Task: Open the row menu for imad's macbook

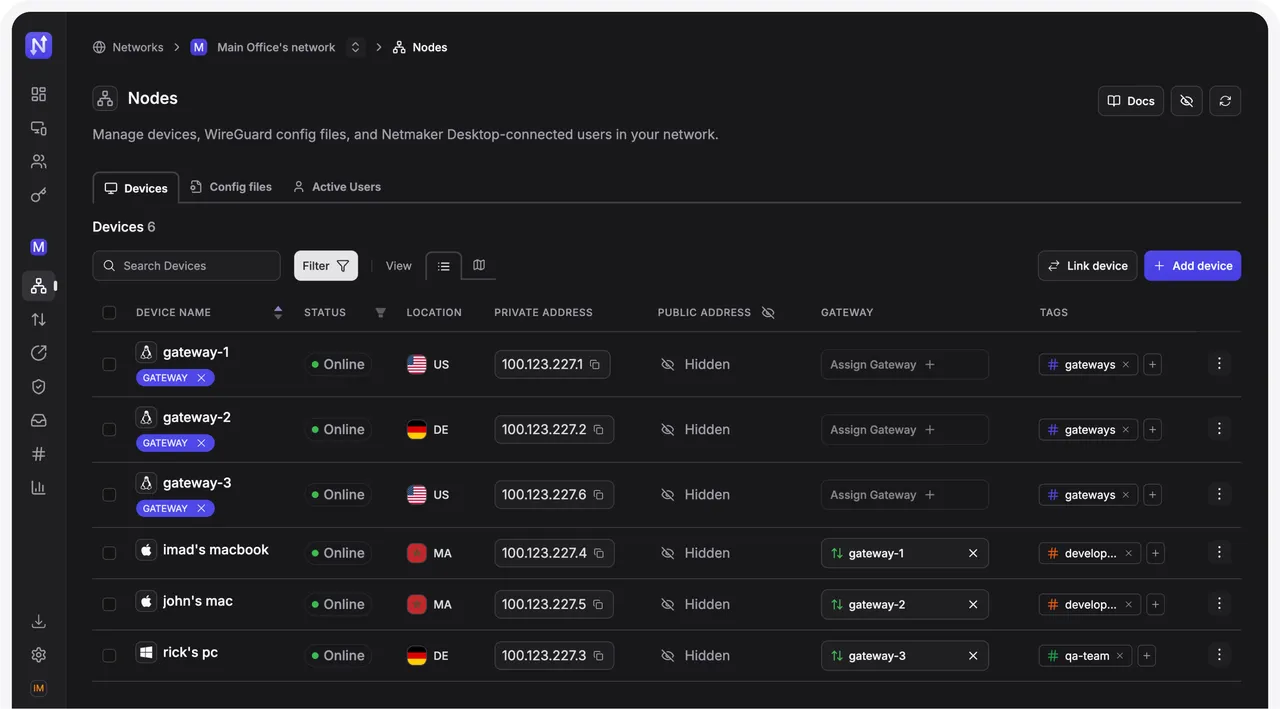Action: pos(1218,552)
